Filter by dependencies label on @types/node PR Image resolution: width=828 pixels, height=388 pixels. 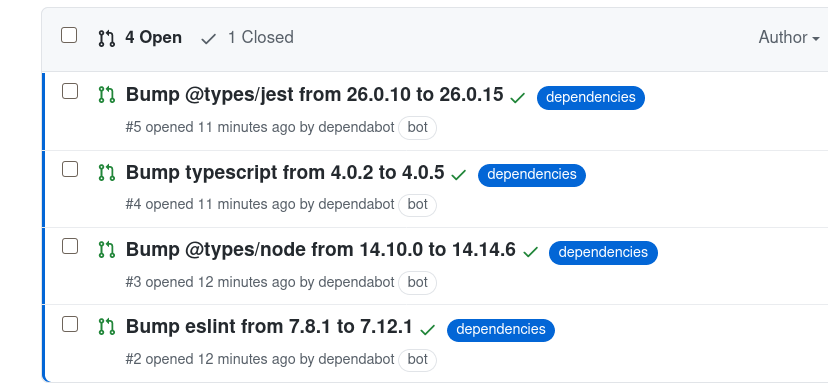pos(603,252)
